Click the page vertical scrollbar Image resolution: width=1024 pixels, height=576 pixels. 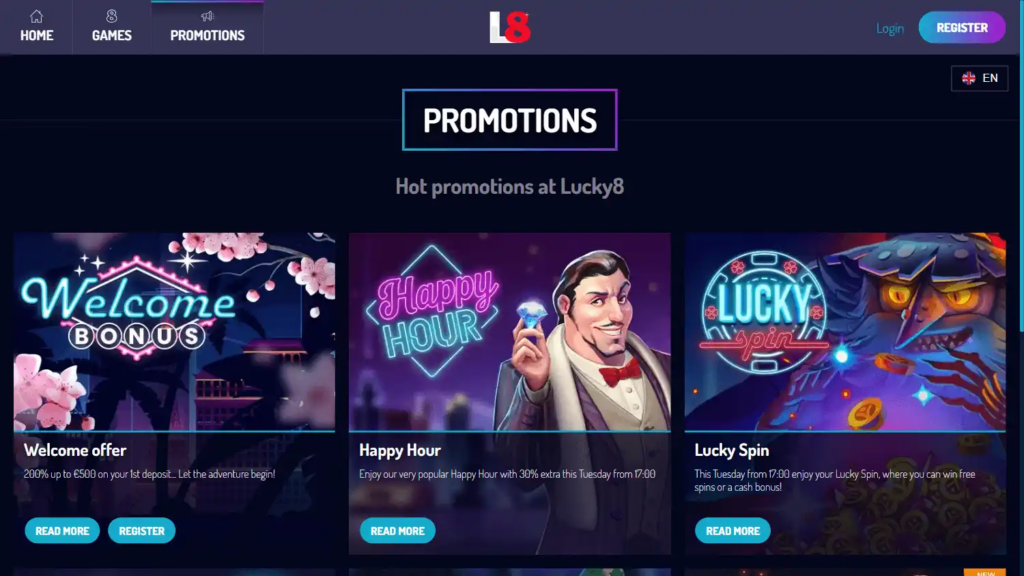[x=1020, y=288]
